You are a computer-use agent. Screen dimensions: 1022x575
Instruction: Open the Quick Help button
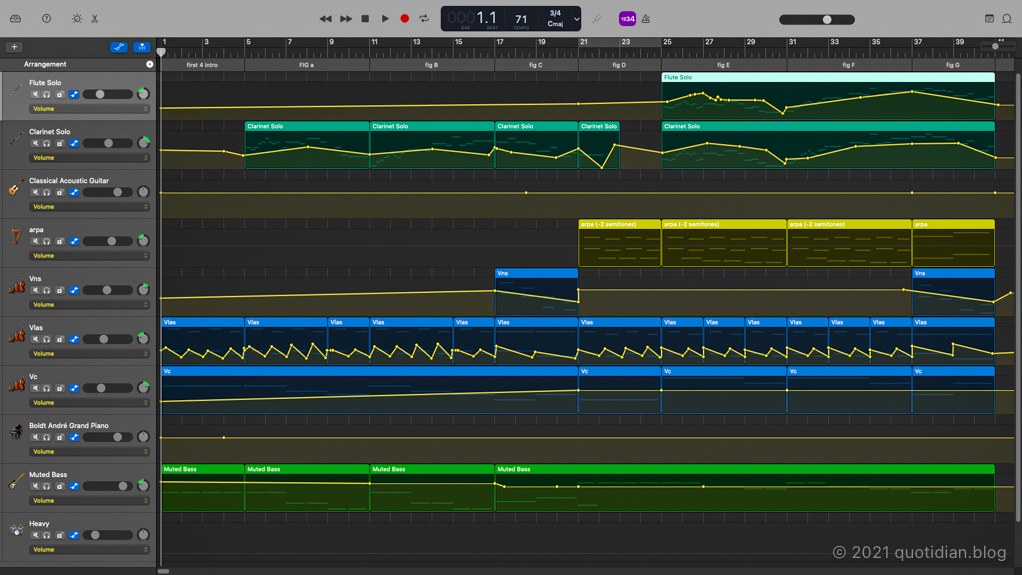[x=46, y=19]
